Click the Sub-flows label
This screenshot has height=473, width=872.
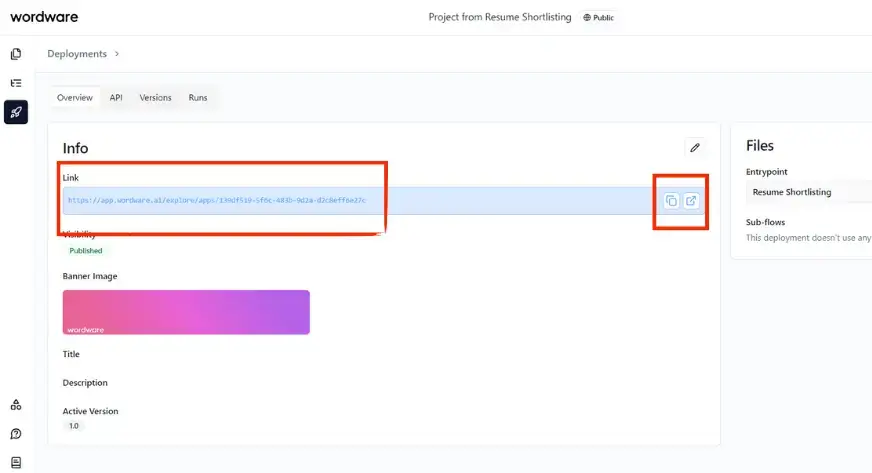(766, 222)
